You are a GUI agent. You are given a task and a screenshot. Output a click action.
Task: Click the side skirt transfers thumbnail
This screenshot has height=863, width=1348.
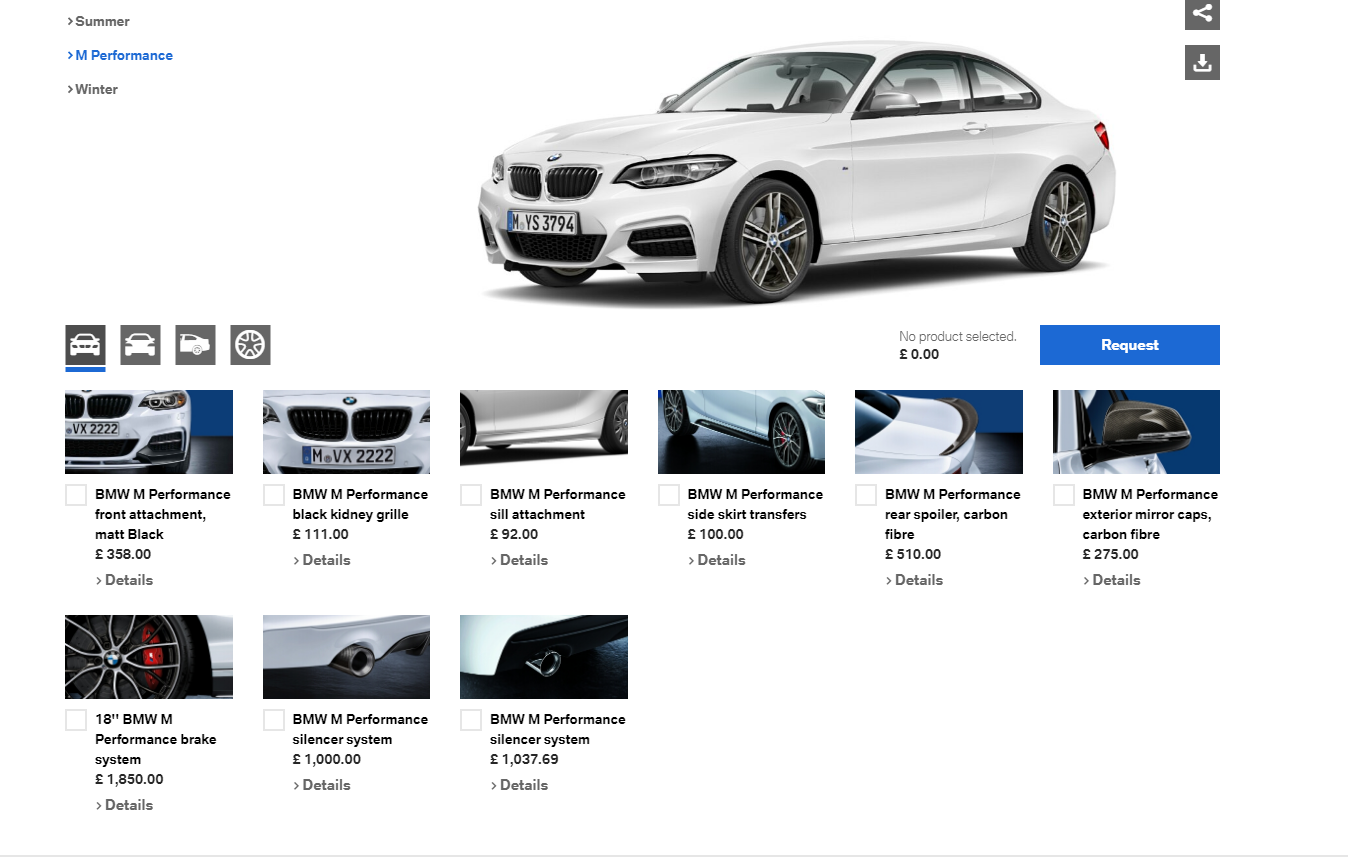741,432
